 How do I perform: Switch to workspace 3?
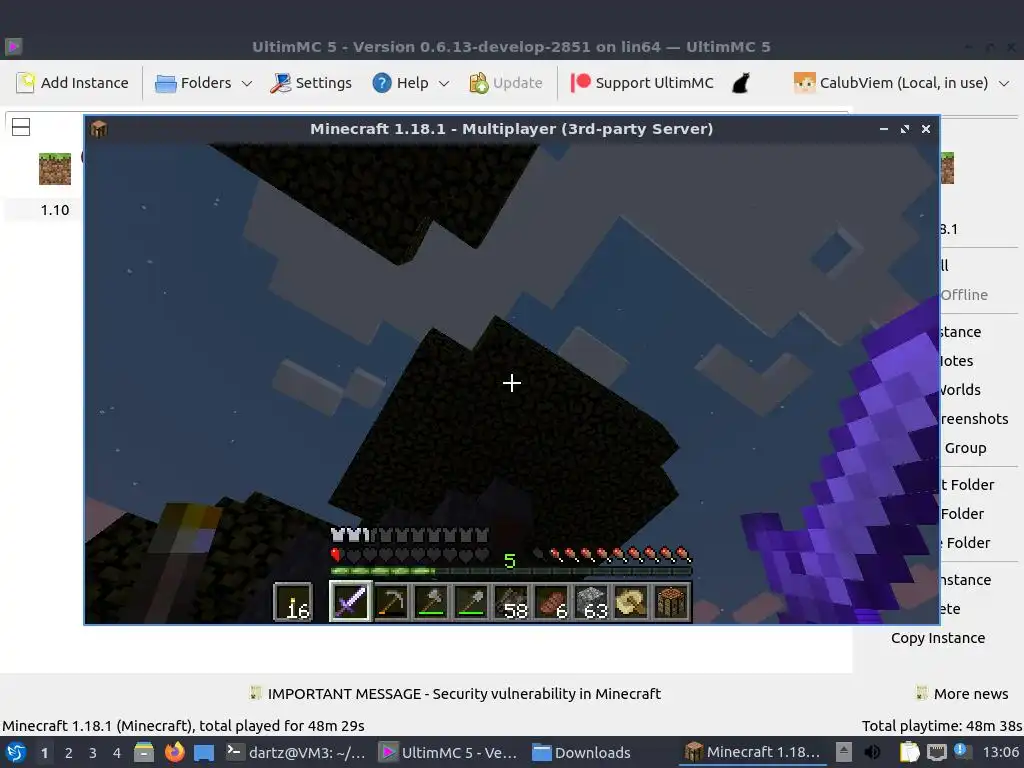point(93,753)
